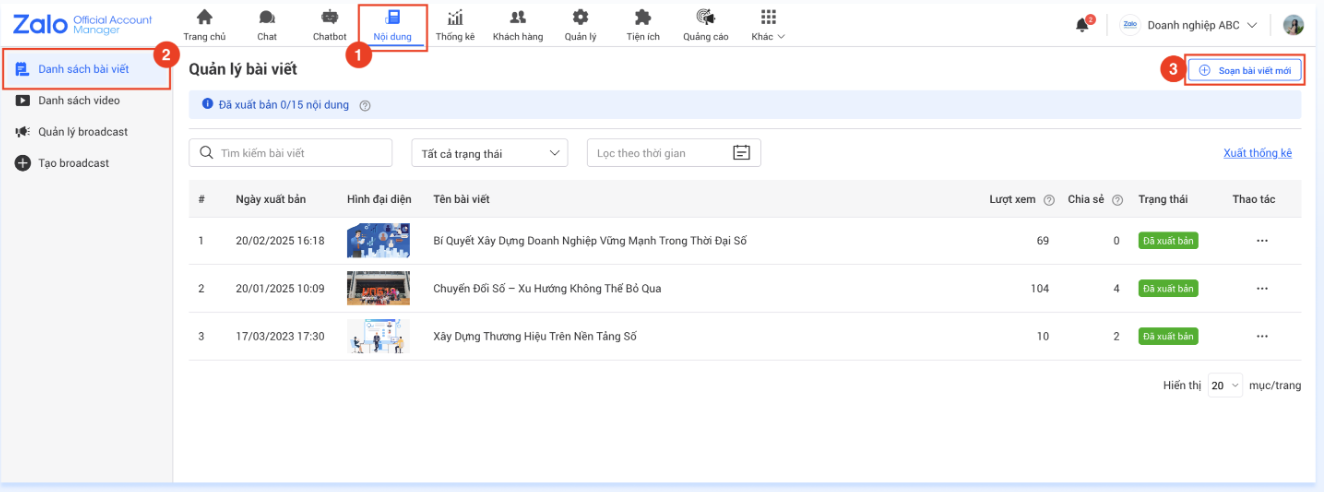Open article Bí Quyết Xây Dựng Doanh Nghiệp Vững Mạnh
Image resolution: width=1324 pixels, height=492 pixels.
(x=590, y=241)
